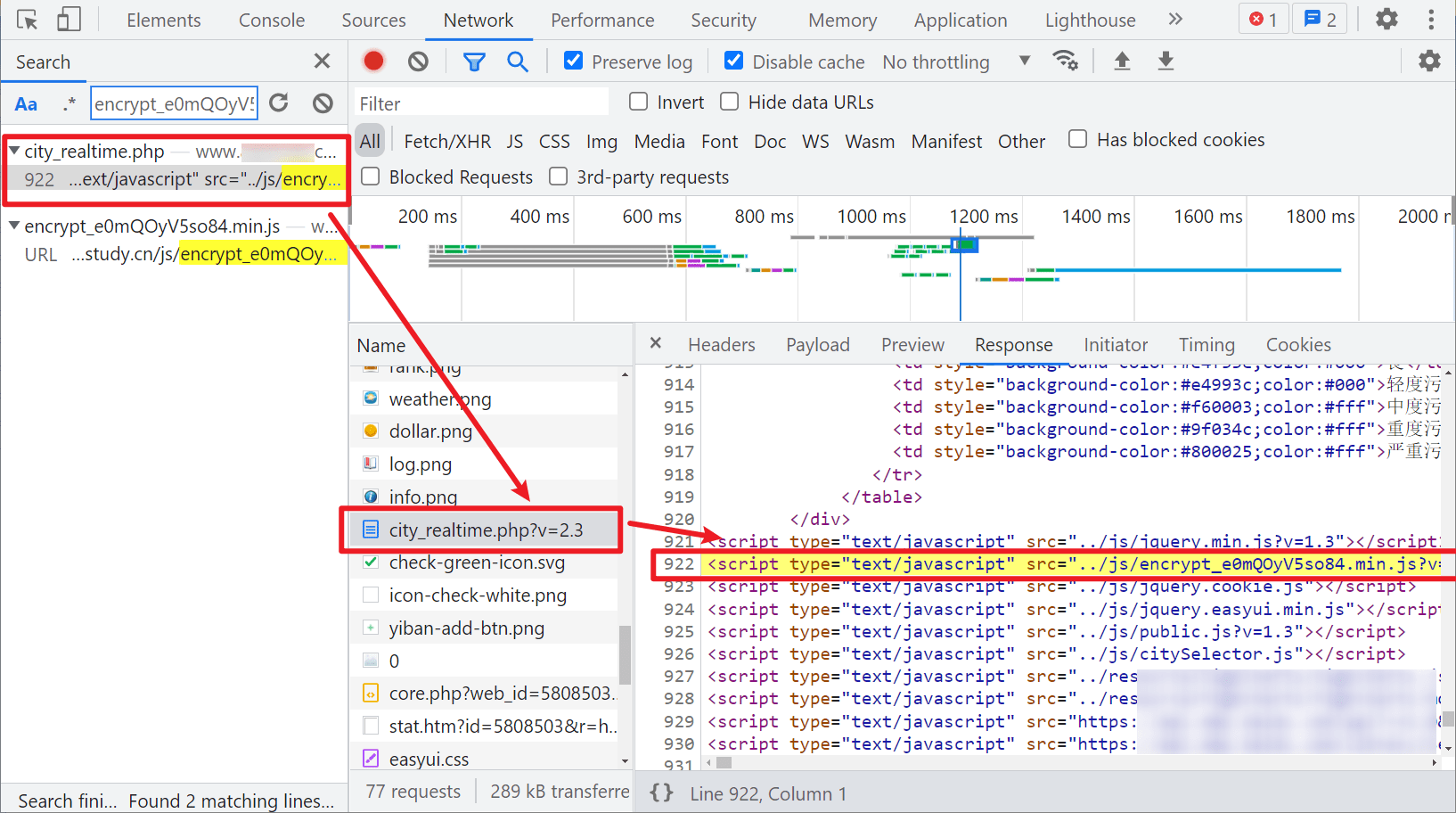This screenshot has height=813, width=1456.
Task: Collapse the encrypt_e0mQOyV5so84.min.js search result
Action: pos(14,226)
